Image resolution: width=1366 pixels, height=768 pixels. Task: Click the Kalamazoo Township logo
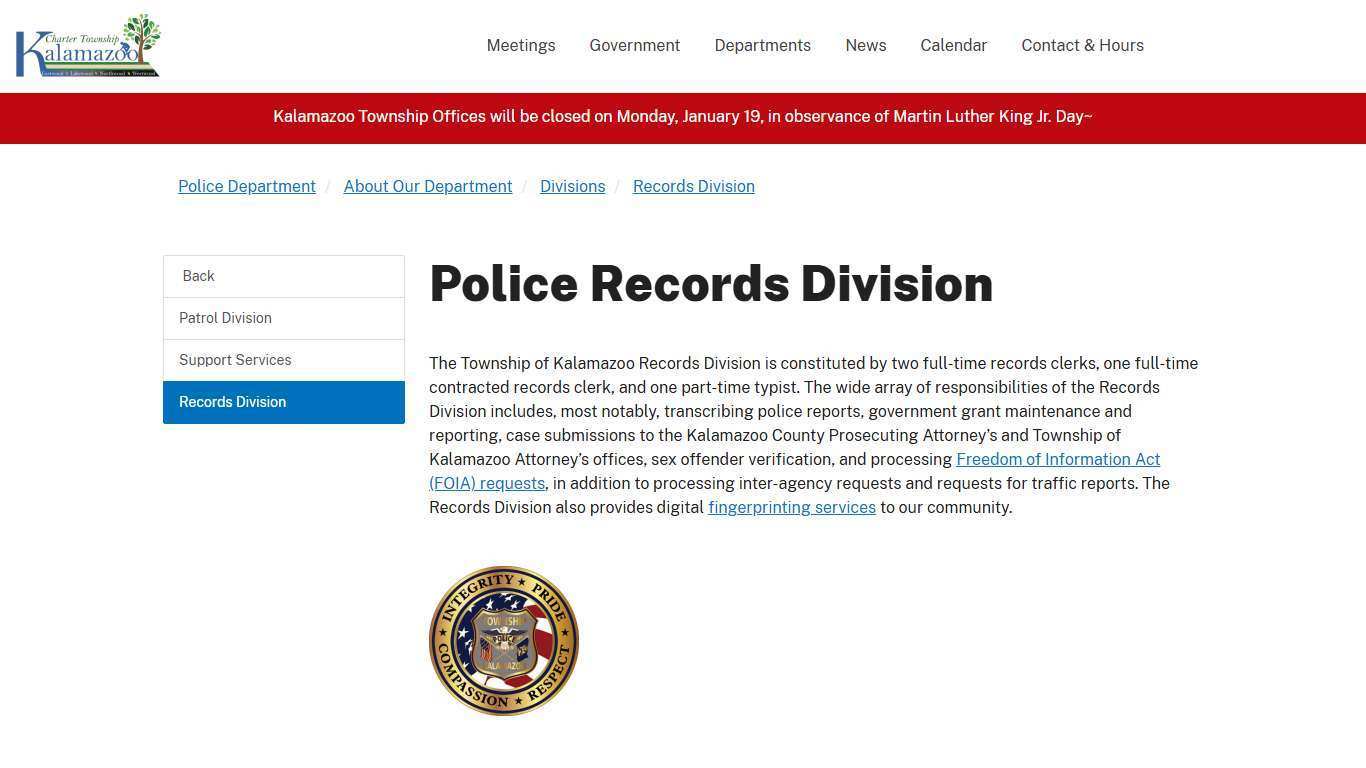[87, 44]
